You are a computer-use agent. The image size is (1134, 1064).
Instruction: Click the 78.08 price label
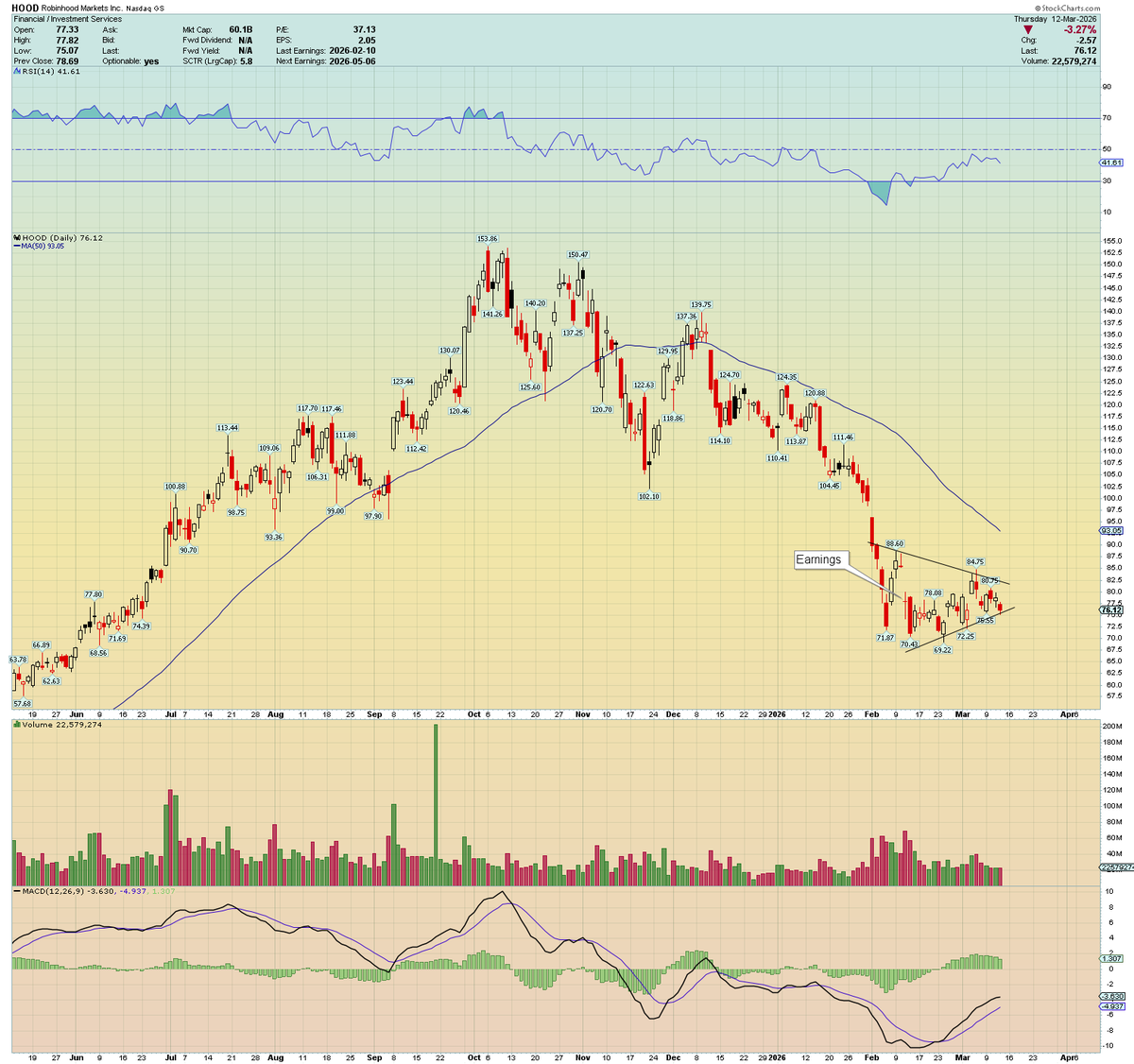pyautogui.click(x=933, y=592)
